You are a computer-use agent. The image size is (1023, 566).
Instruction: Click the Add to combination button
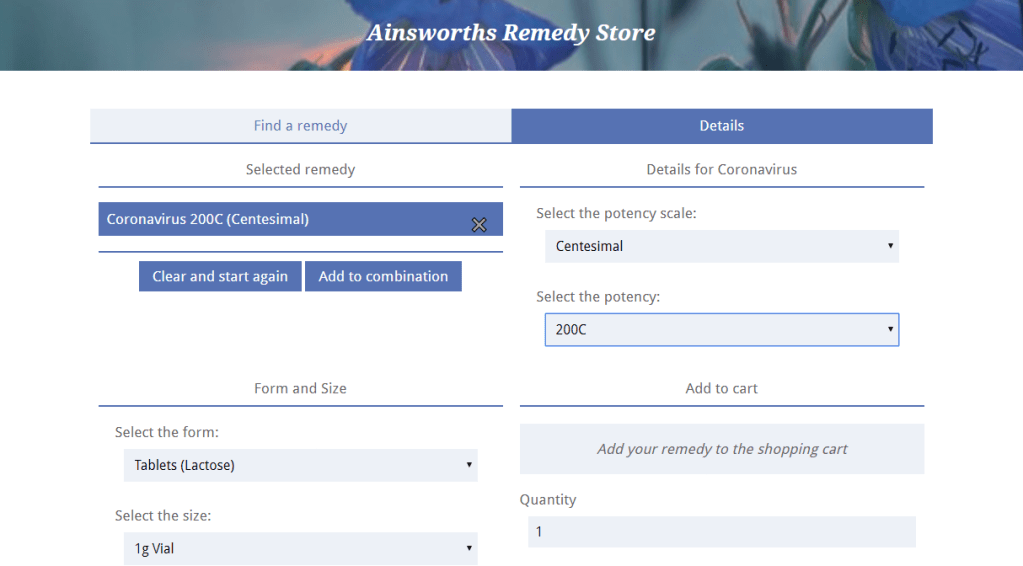pyautogui.click(x=383, y=277)
